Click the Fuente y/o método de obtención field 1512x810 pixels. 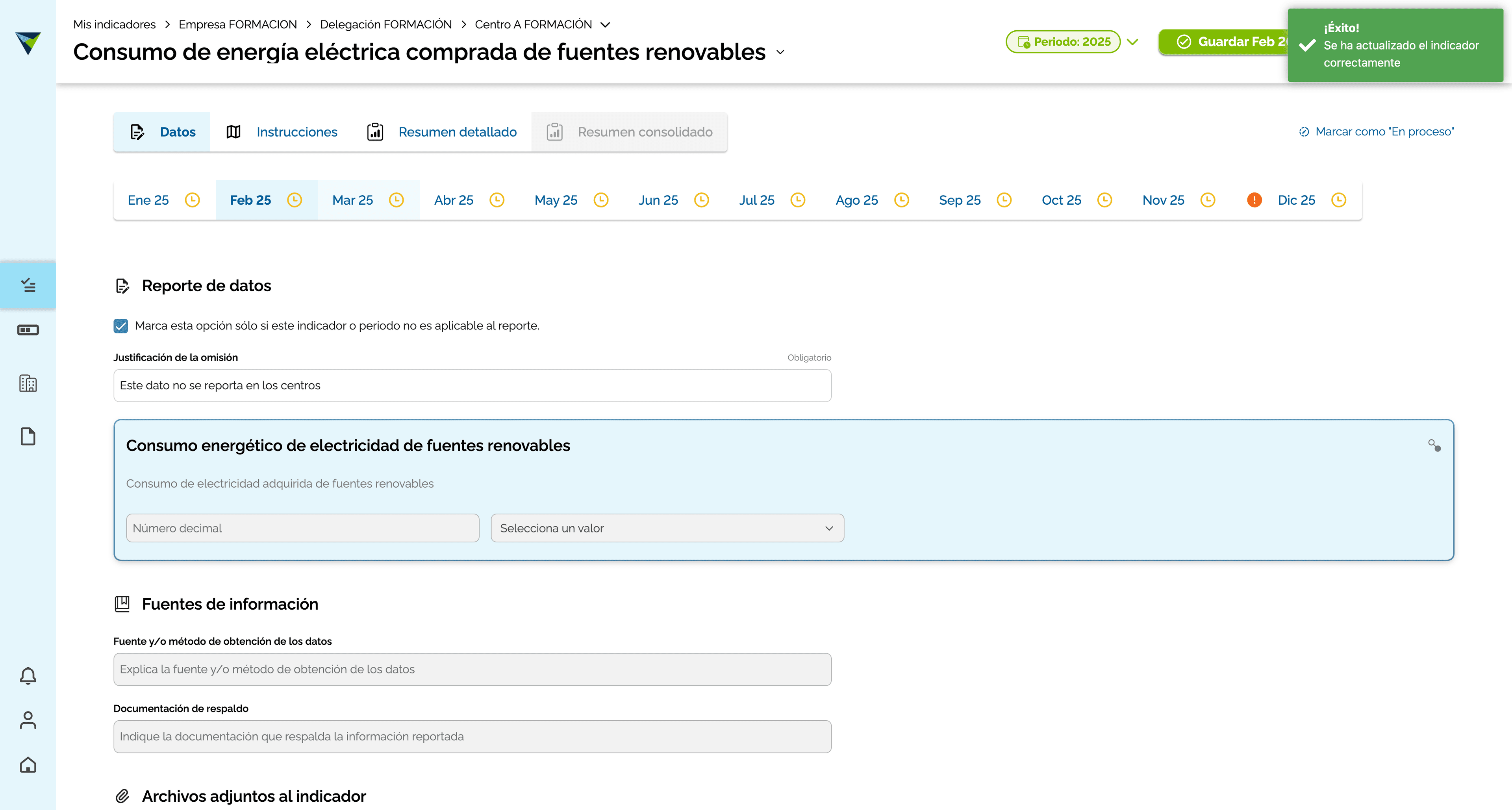(x=472, y=669)
